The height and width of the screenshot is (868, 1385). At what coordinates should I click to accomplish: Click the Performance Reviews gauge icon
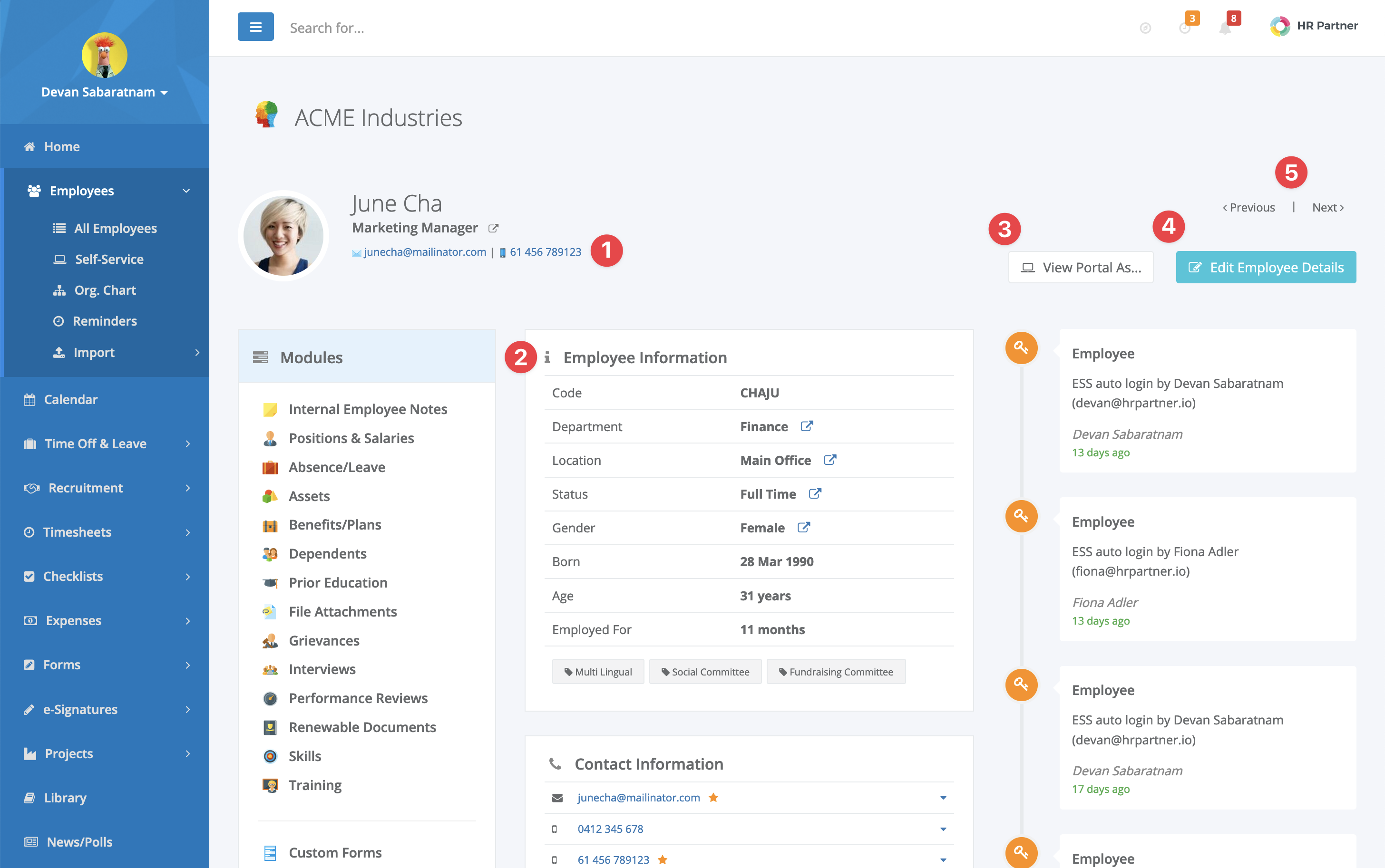point(270,698)
